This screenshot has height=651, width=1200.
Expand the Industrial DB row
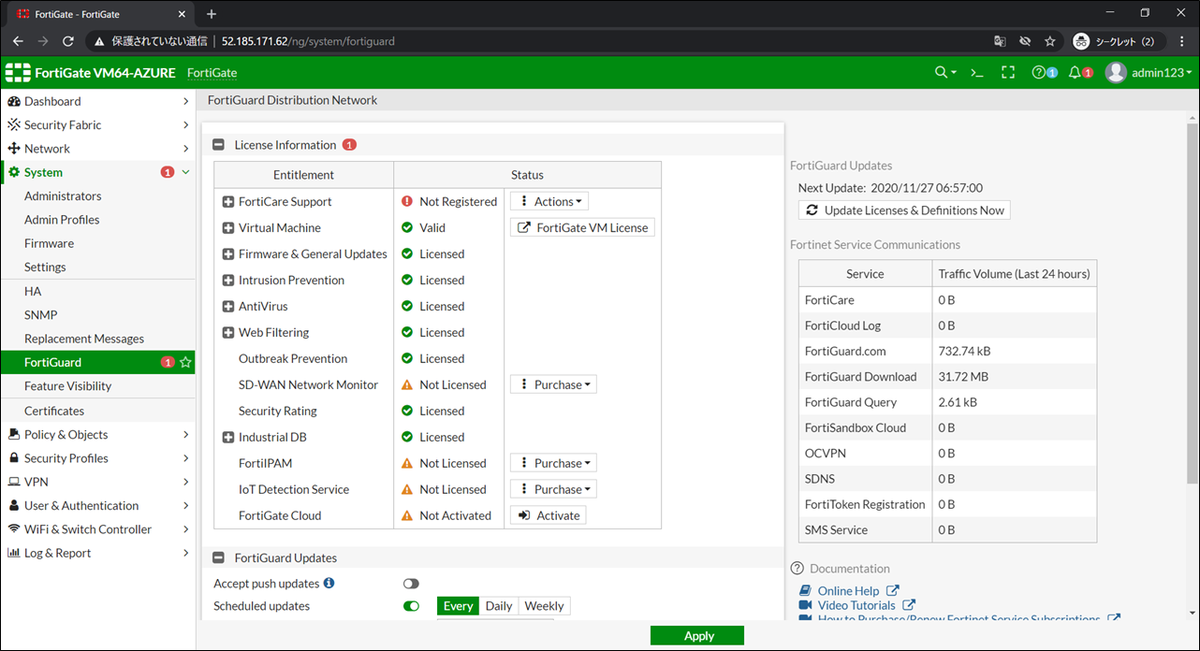pyautogui.click(x=228, y=437)
